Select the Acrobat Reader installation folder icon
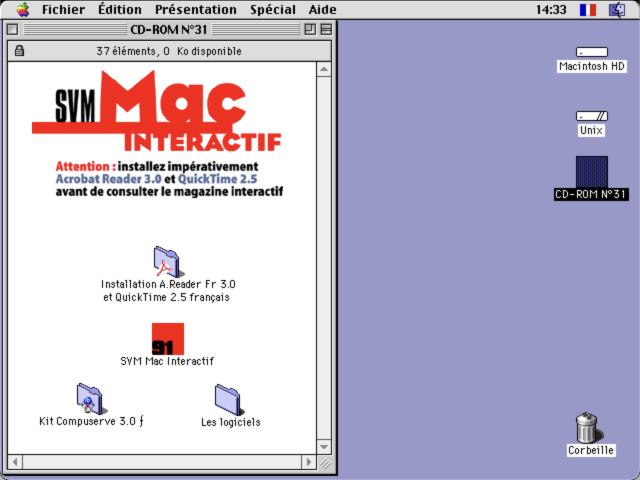640x480 pixels. (167, 262)
